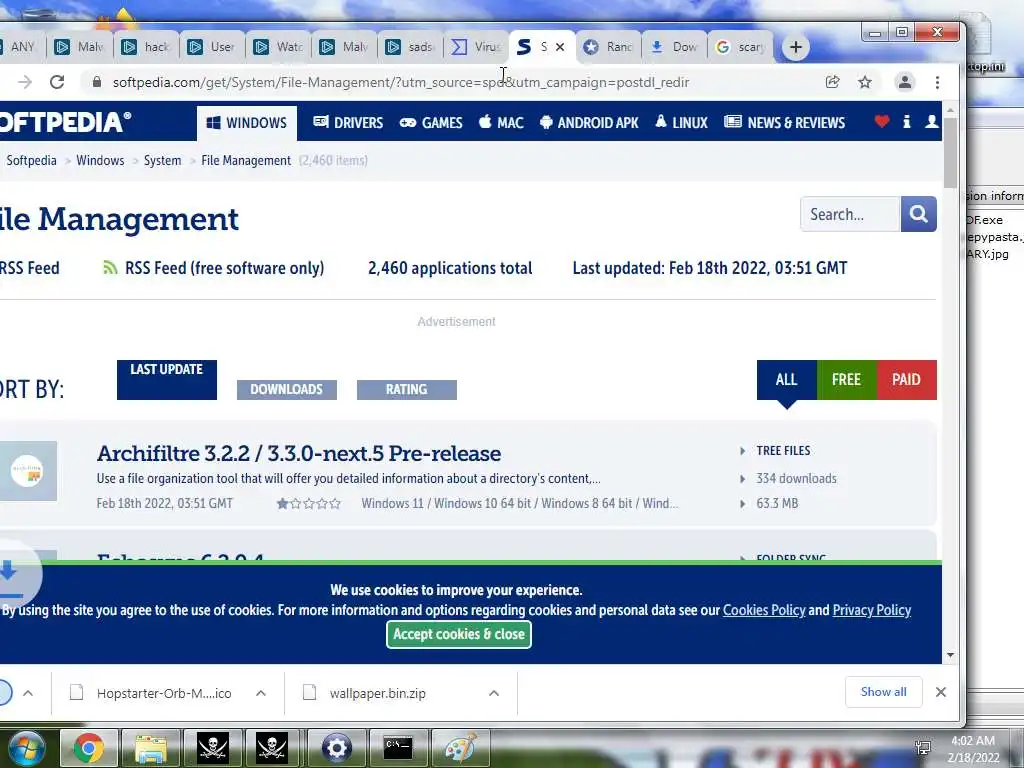
Task: Open the Android APK category tab
Action: click(589, 122)
